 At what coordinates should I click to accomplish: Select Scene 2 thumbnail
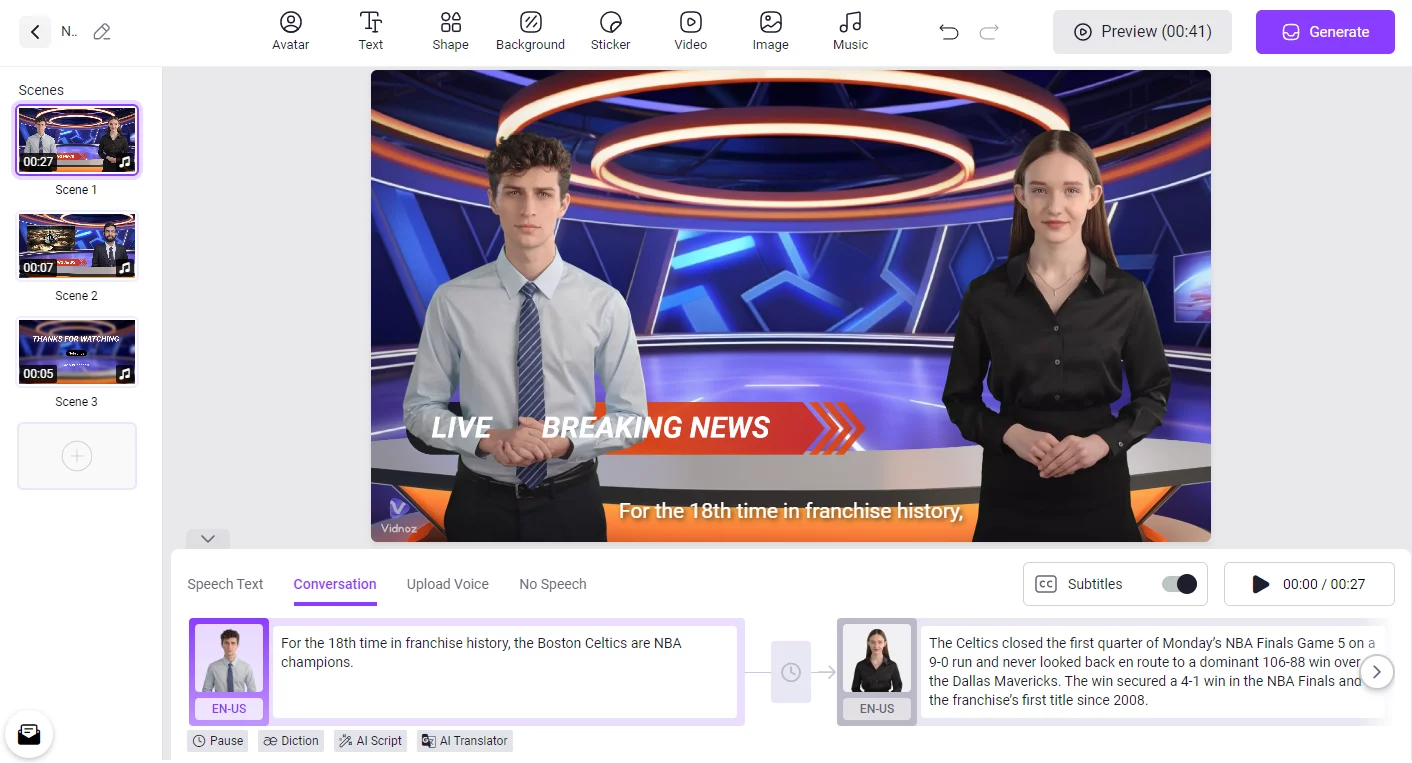[x=77, y=246]
